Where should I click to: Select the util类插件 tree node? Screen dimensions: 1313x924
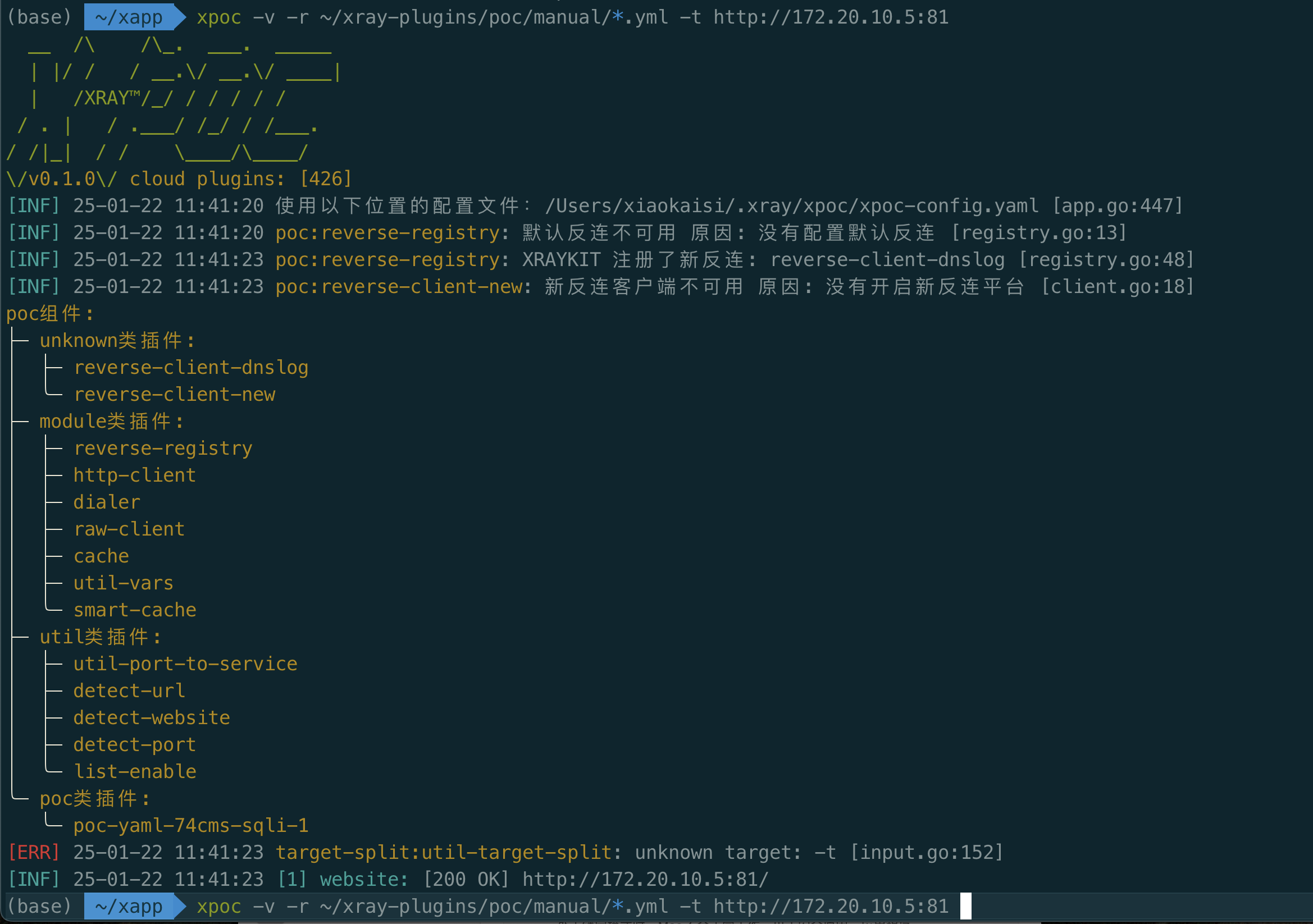pos(101,637)
